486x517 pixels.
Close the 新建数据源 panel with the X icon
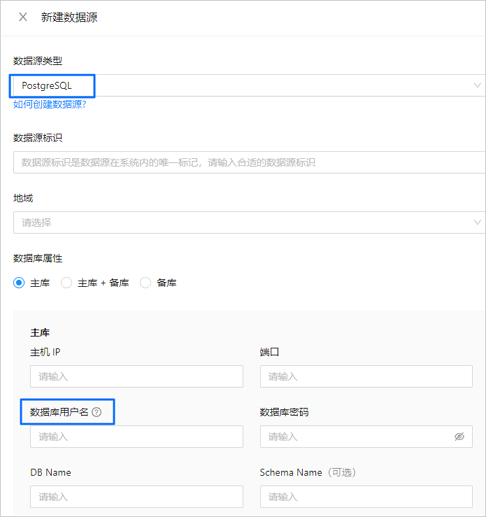pos(23,17)
